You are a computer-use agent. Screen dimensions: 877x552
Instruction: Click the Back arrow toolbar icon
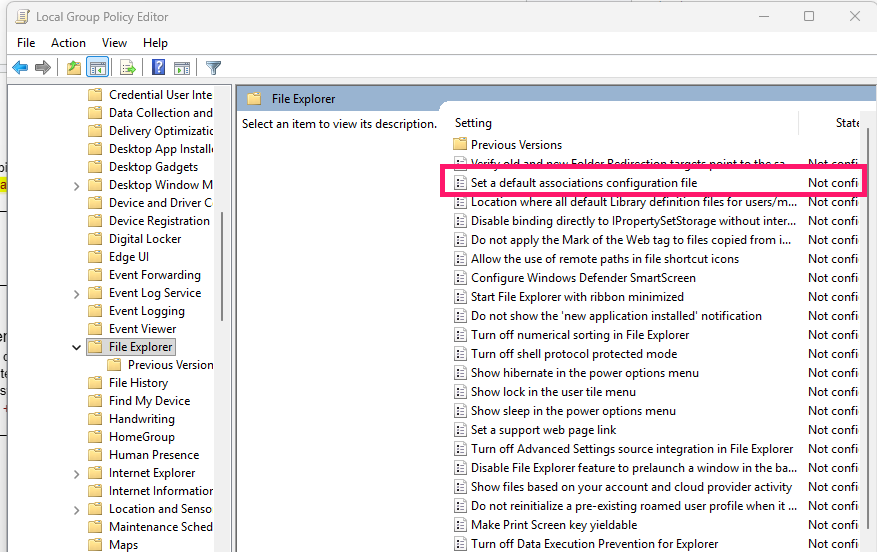tap(20, 68)
